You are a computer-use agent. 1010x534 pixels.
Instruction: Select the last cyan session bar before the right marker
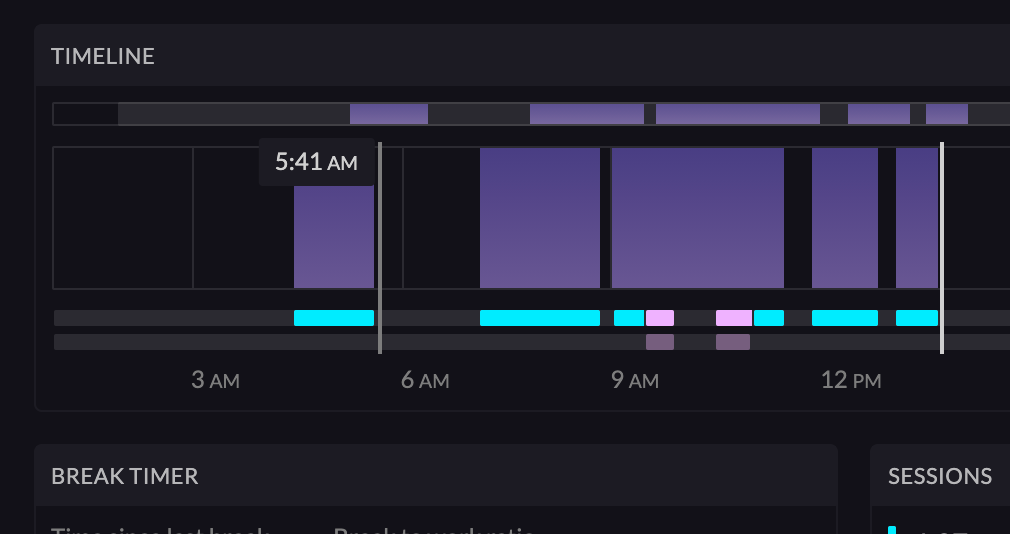coord(917,318)
